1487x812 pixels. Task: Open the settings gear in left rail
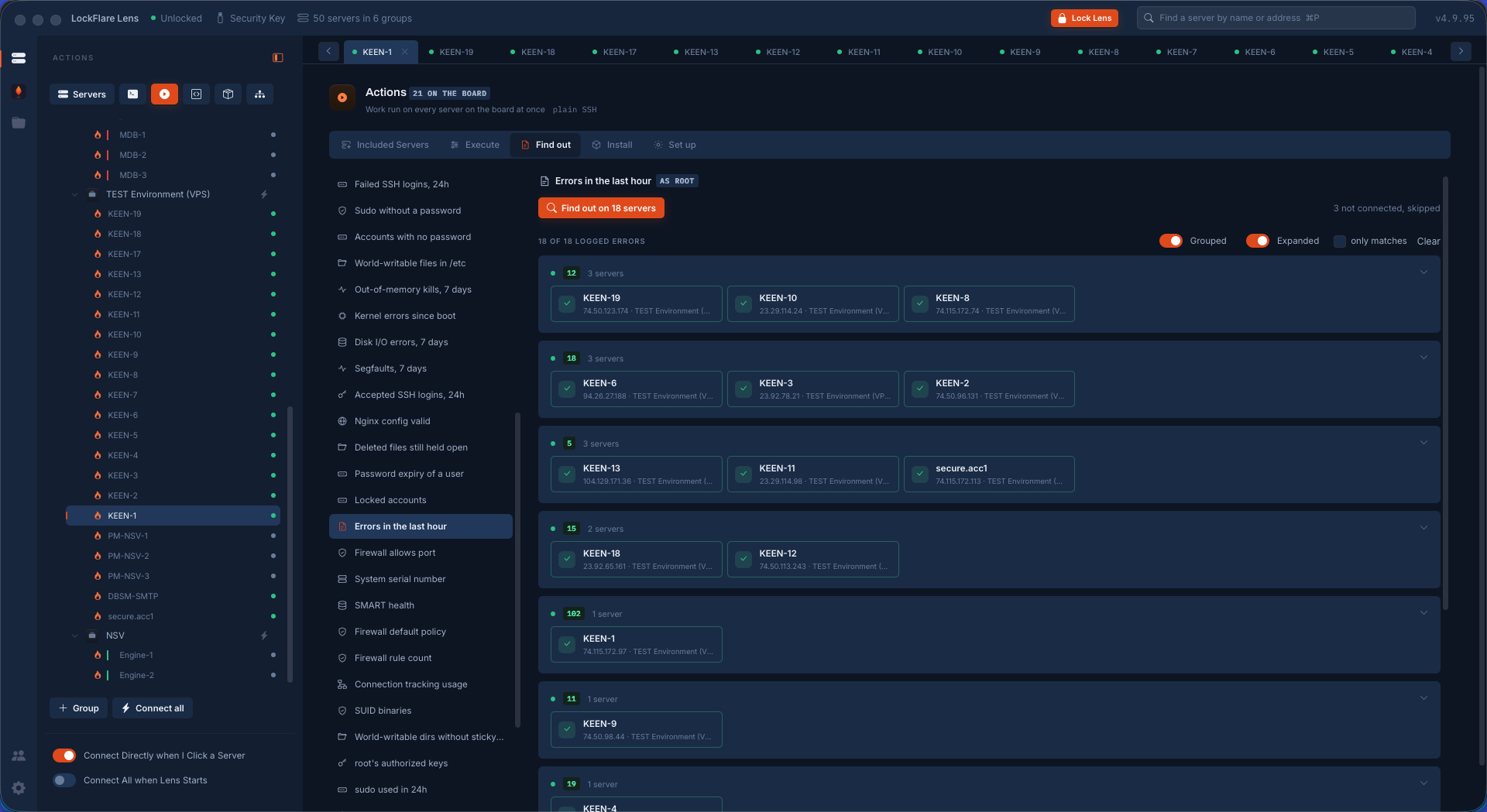pyautogui.click(x=19, y=788)
